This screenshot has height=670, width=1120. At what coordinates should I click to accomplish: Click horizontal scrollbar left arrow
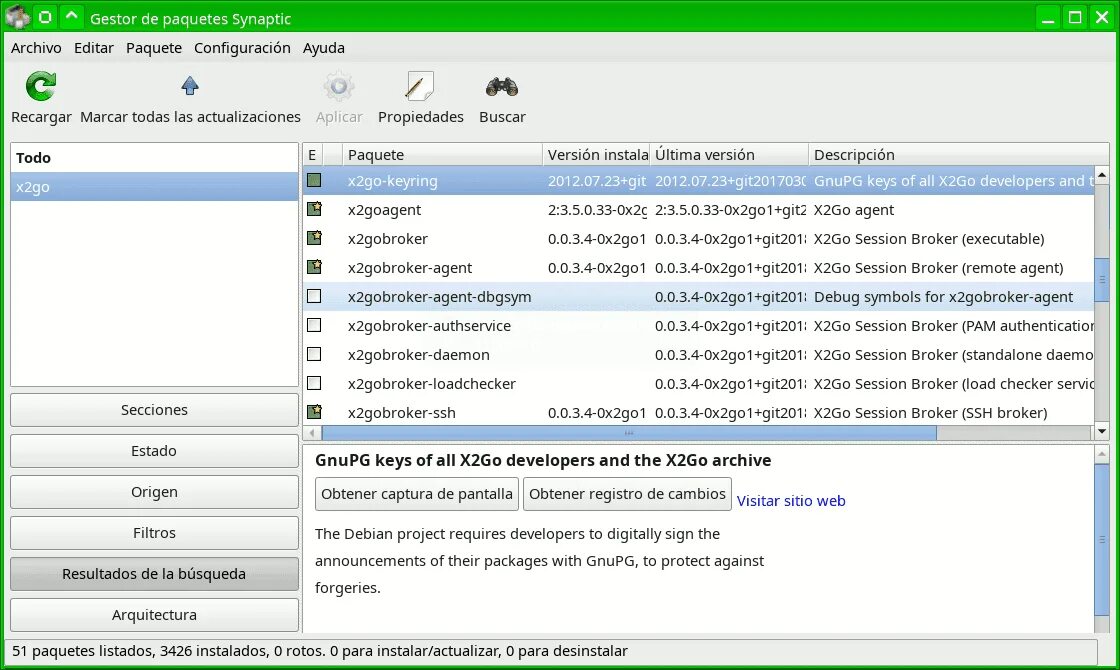pos(311,433)
